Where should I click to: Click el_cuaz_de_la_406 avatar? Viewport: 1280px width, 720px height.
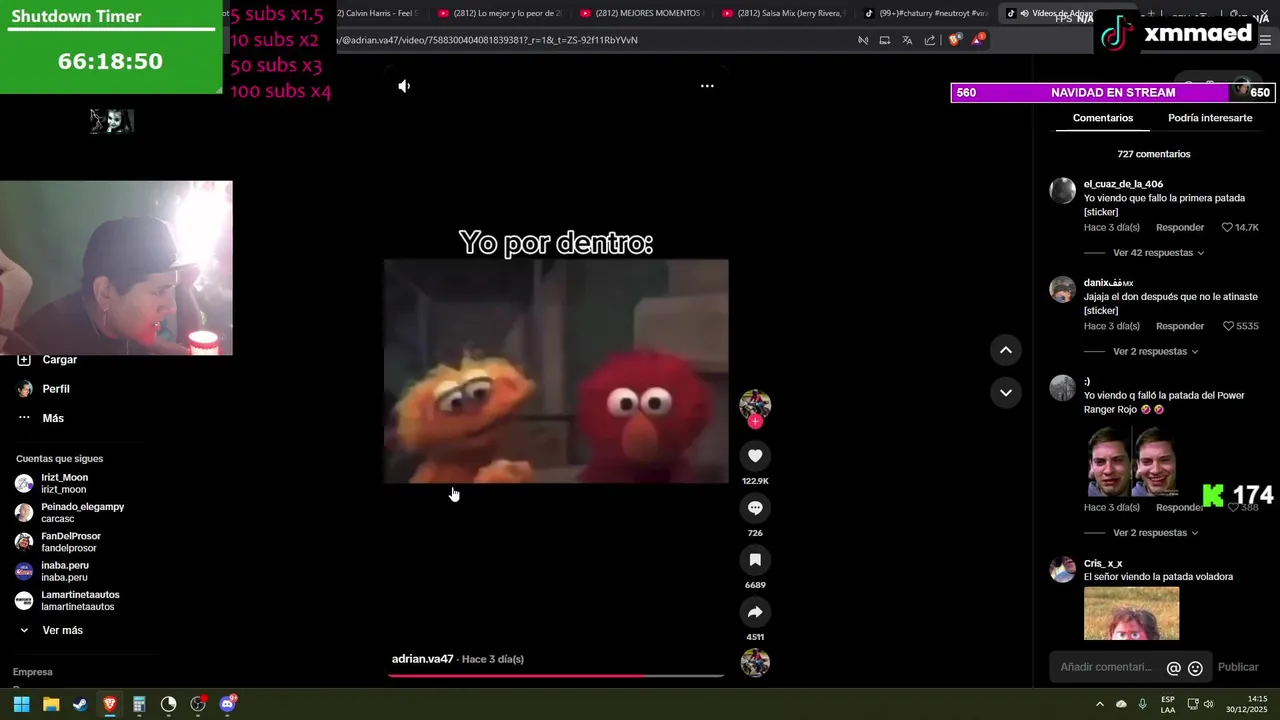coord(1062,190)
